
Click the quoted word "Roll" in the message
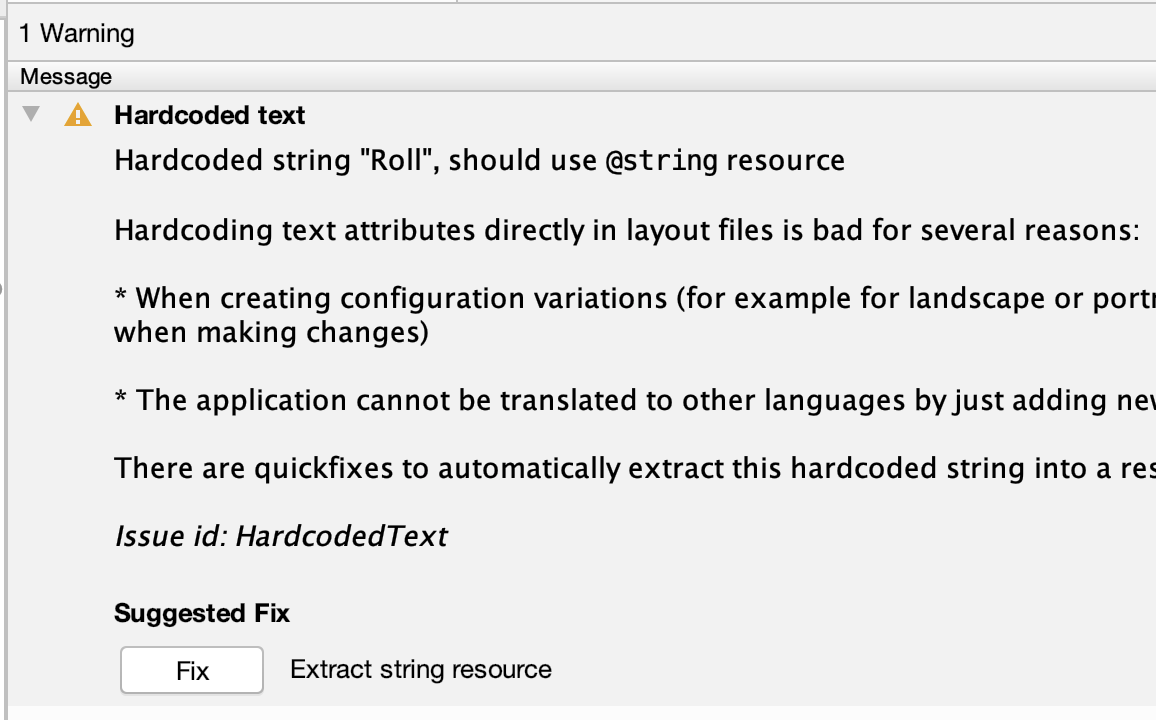point(397,161)
